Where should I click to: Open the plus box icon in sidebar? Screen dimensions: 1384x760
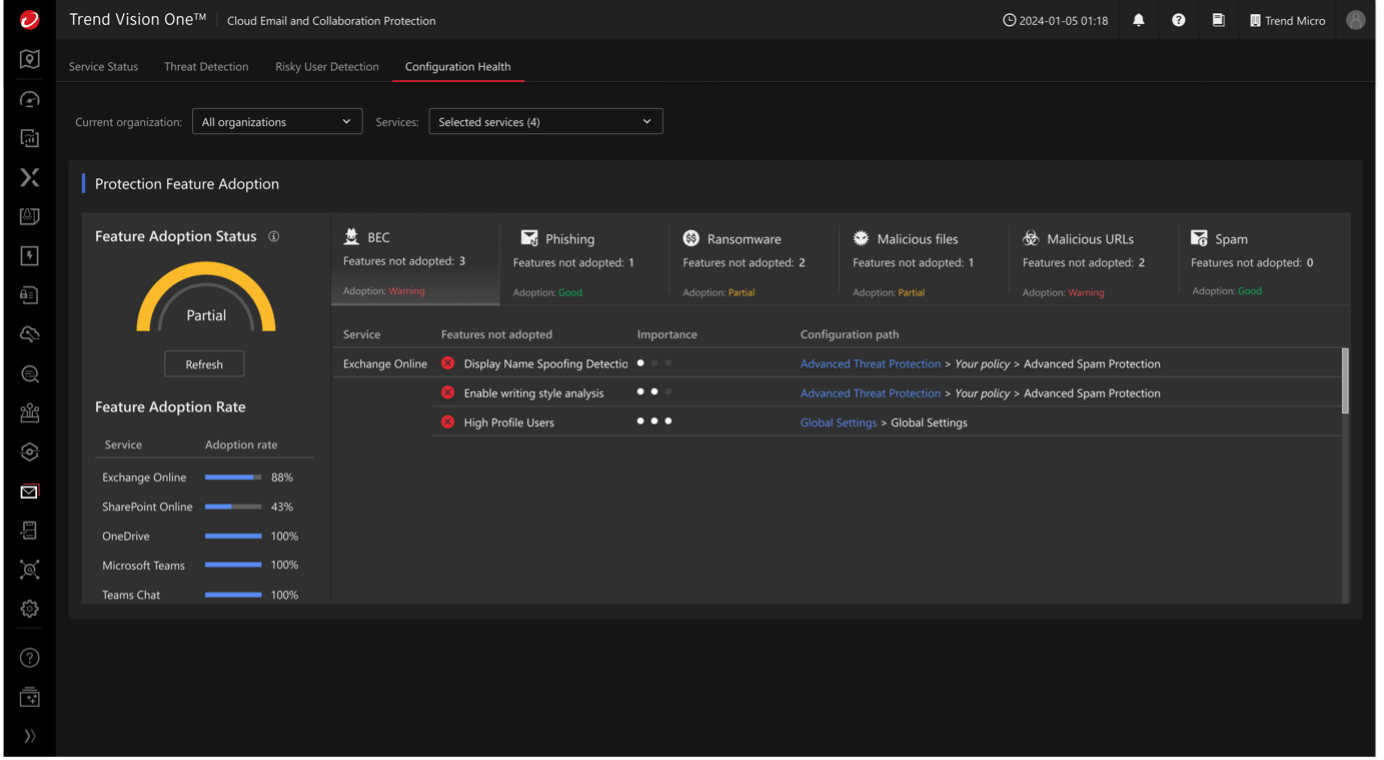point(30,697)
